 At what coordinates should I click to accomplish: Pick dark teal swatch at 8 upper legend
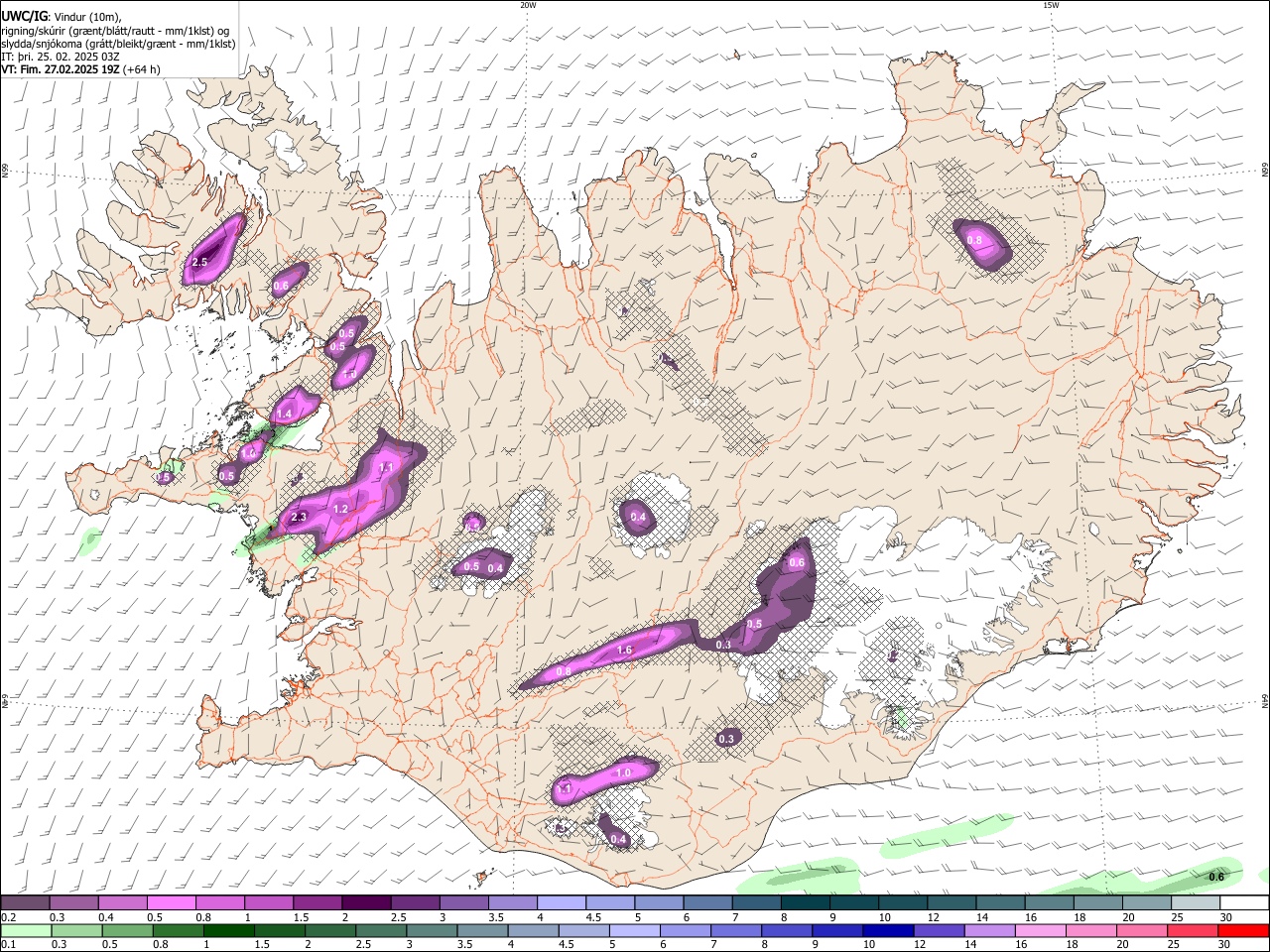coord(804,902)
